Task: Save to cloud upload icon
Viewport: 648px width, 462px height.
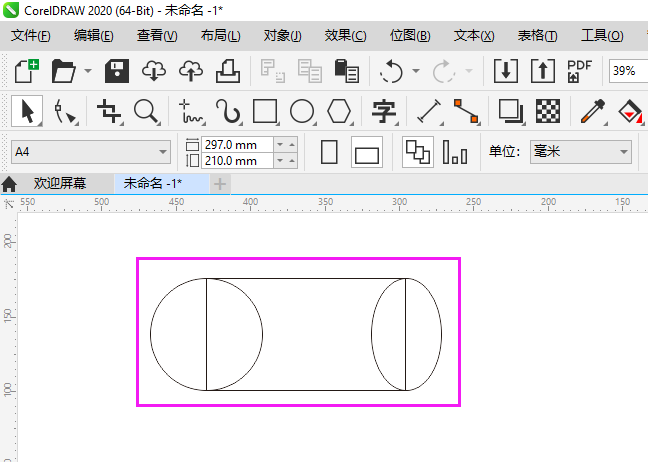Action: [191, 71]
